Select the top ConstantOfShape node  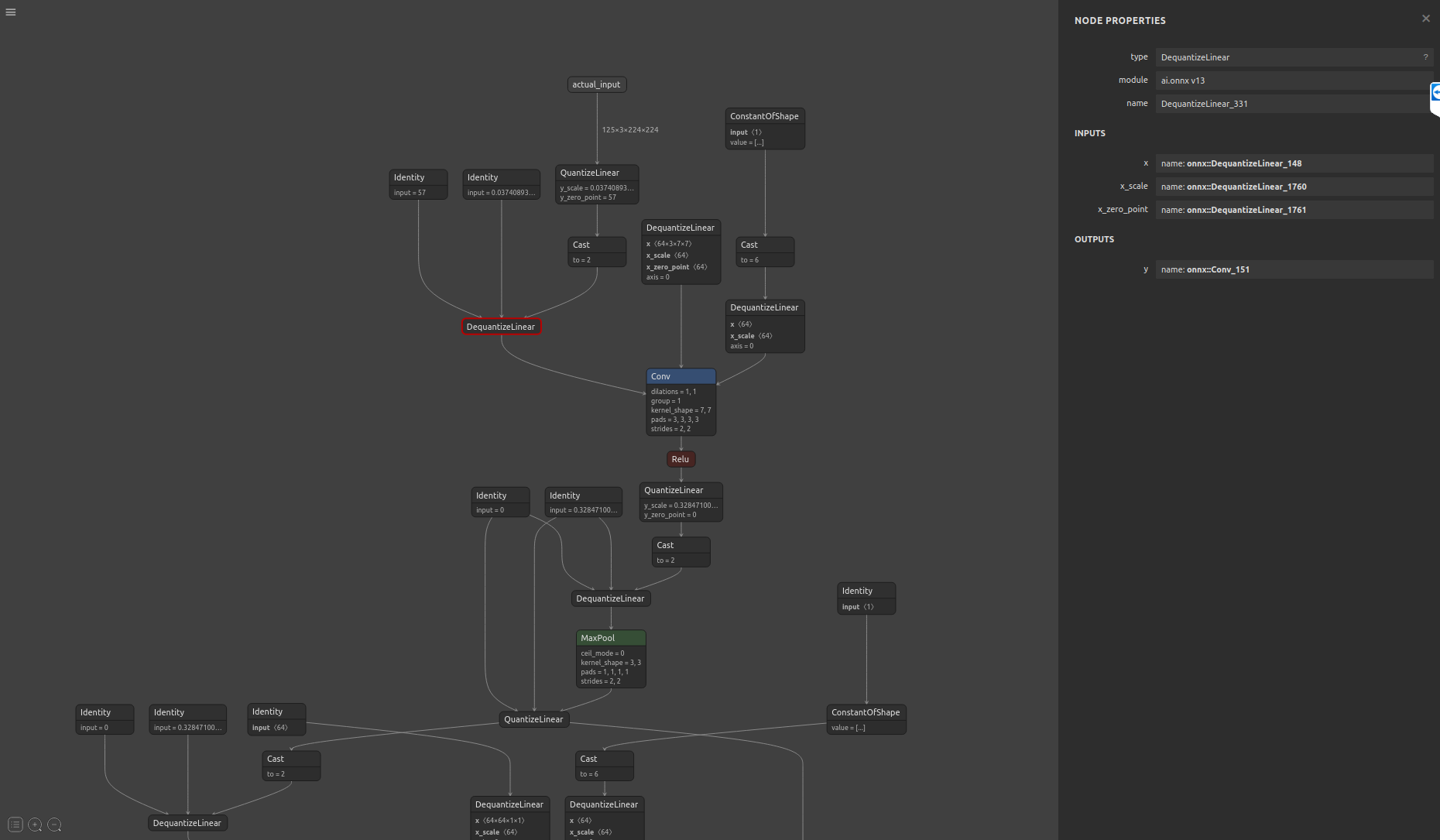[x=764, y=116]
